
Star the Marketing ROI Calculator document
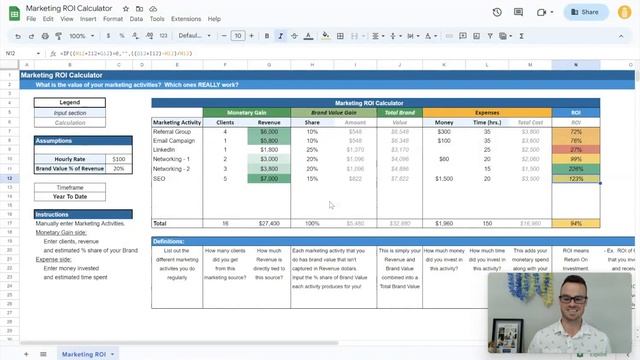(x=126, y=9)
